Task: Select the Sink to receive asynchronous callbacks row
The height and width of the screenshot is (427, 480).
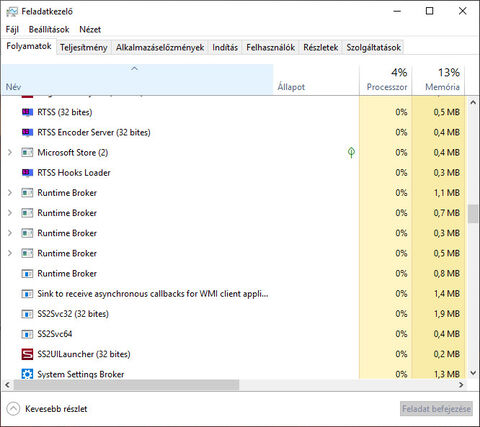Action: pos(233,294)
